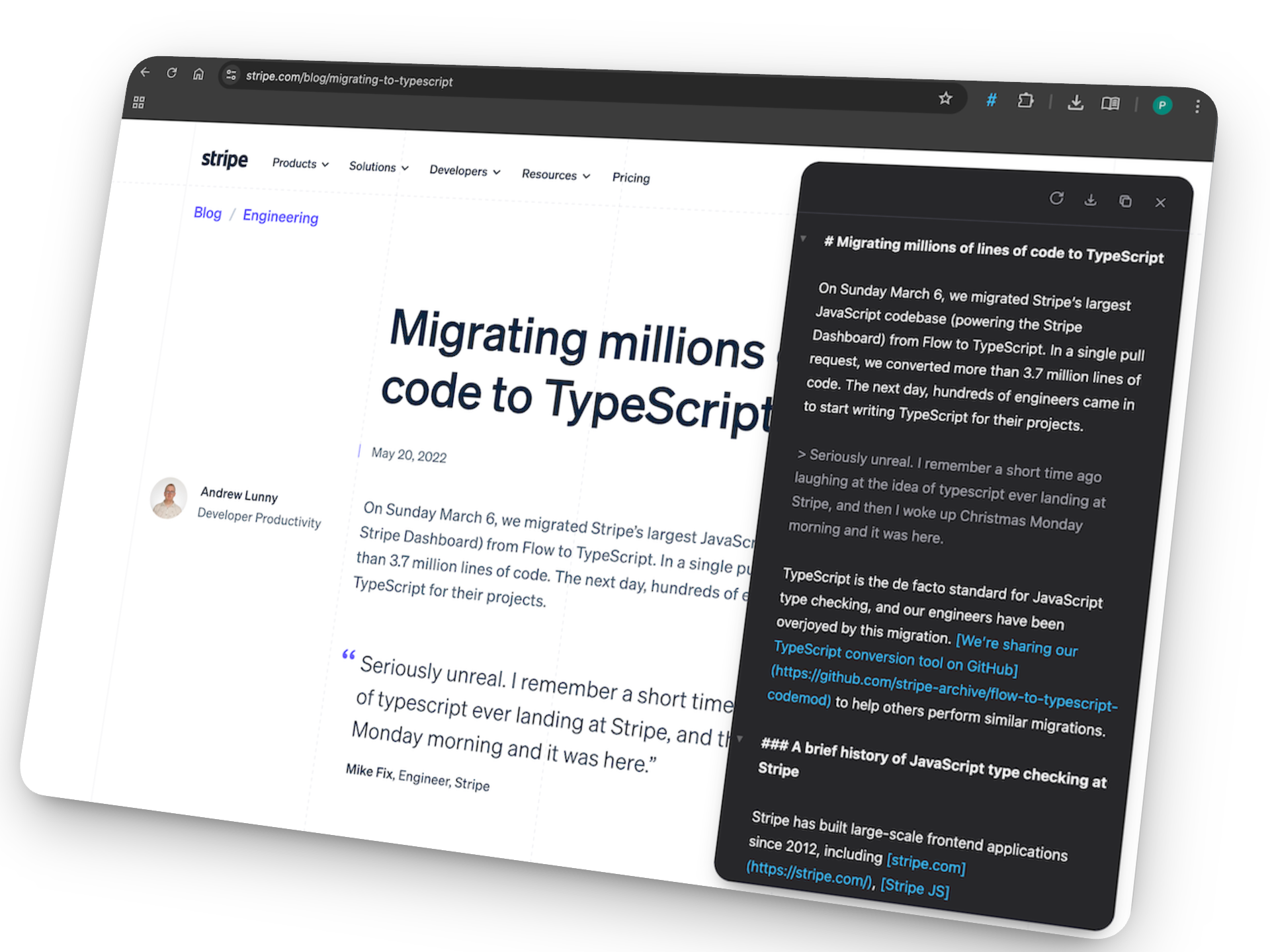Collapse the brief history heading section
Screen dimensions: 1270x952
[740, 738]
